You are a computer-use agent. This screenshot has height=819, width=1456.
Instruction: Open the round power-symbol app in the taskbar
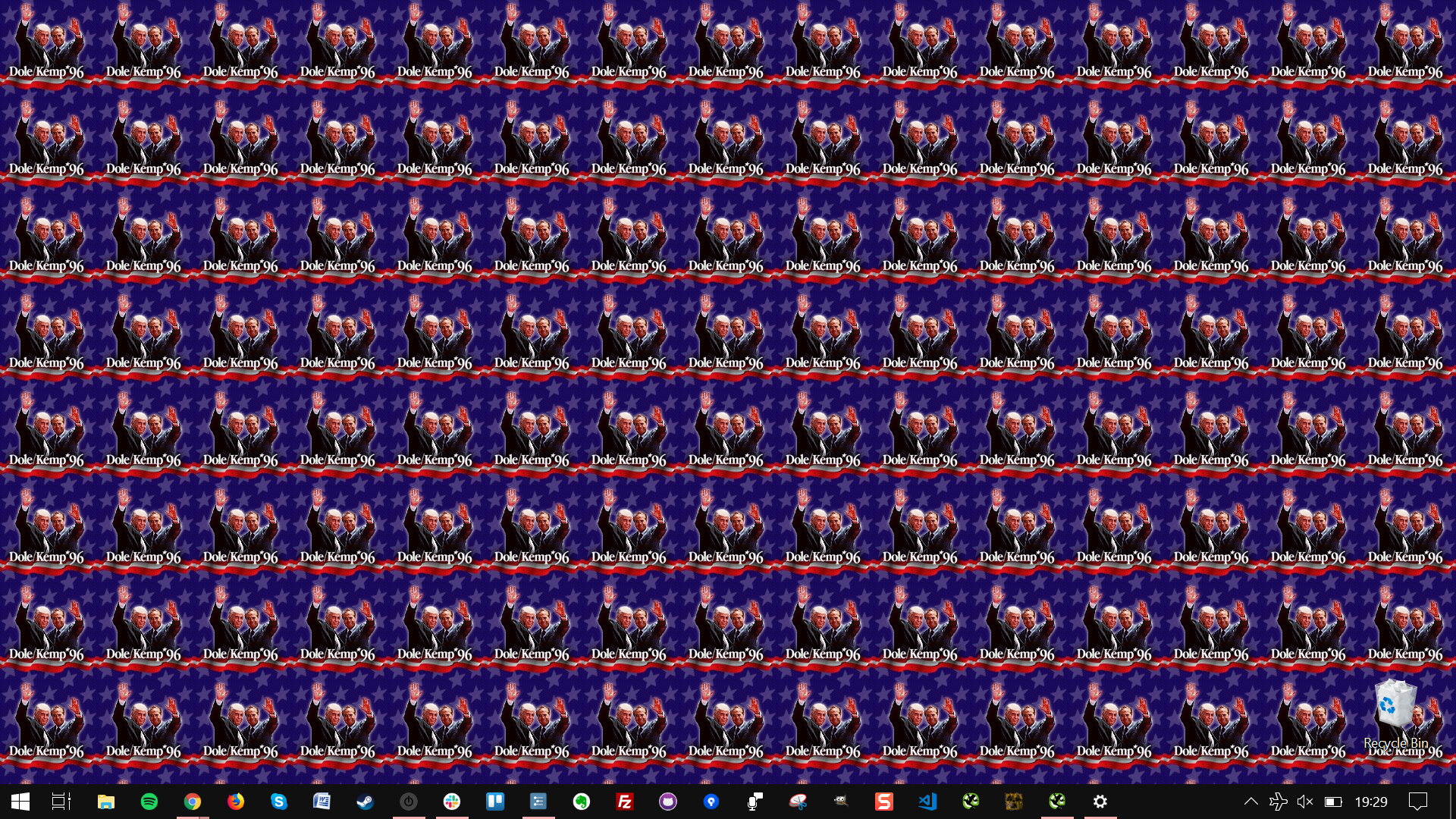click(x=409, y=802)
